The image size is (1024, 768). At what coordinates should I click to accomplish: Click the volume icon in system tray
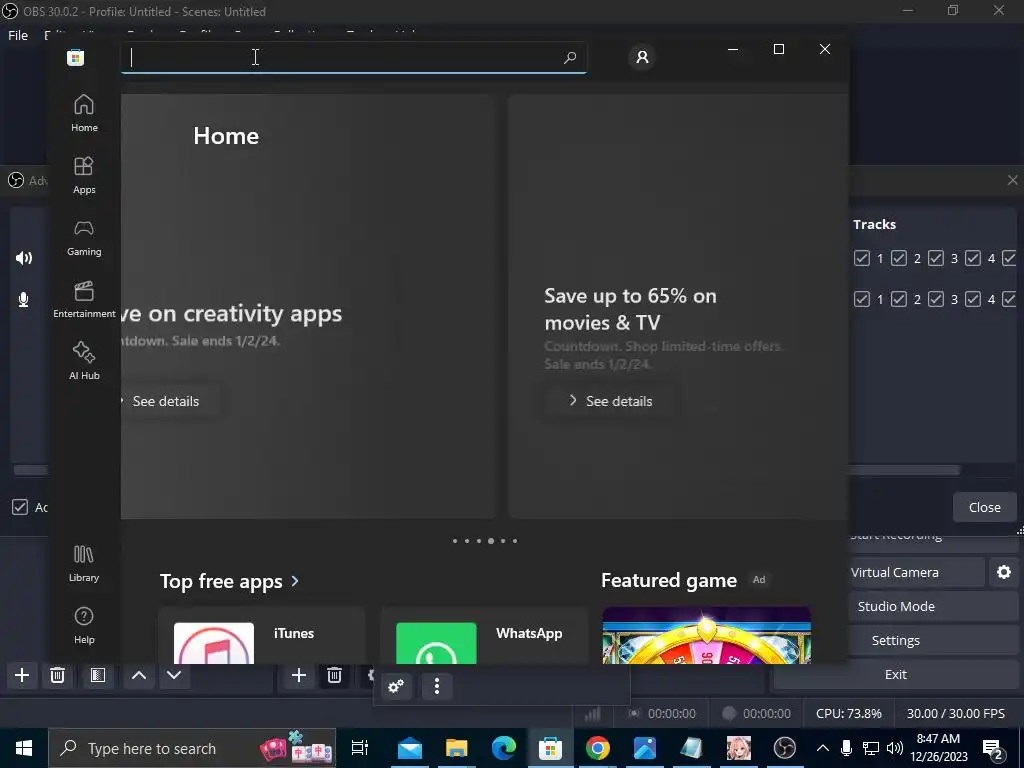click(895, 748)
